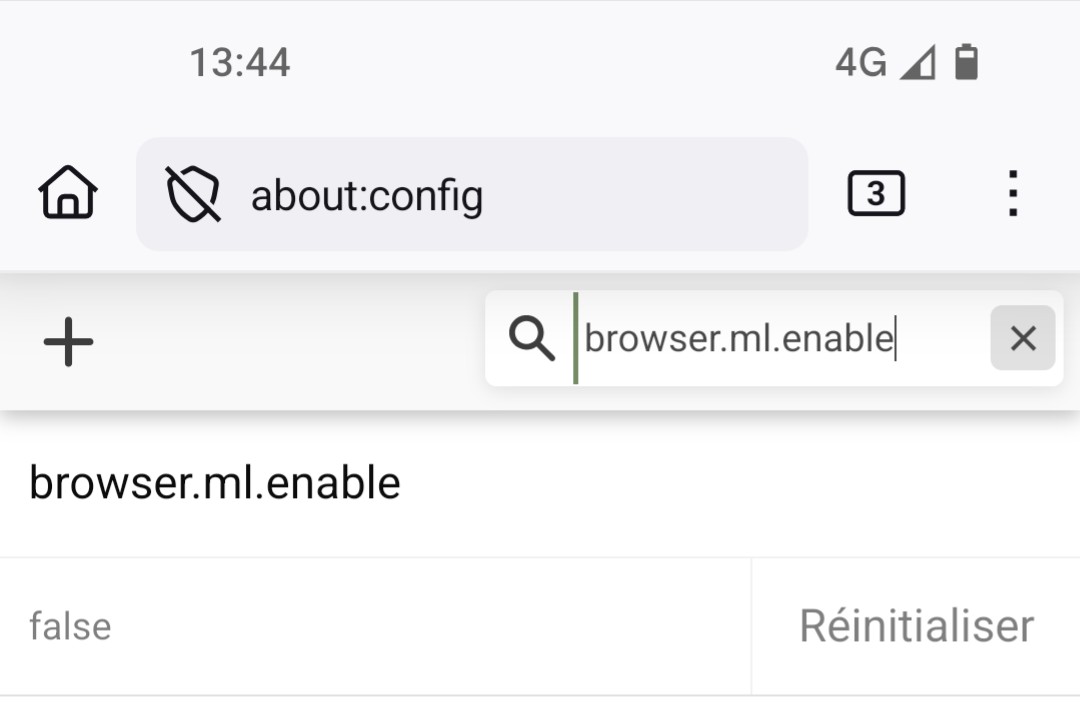This screenshot has height=722, width=1080.
Task: Click the plus icon to add preference
Action: tap(68, 342)
